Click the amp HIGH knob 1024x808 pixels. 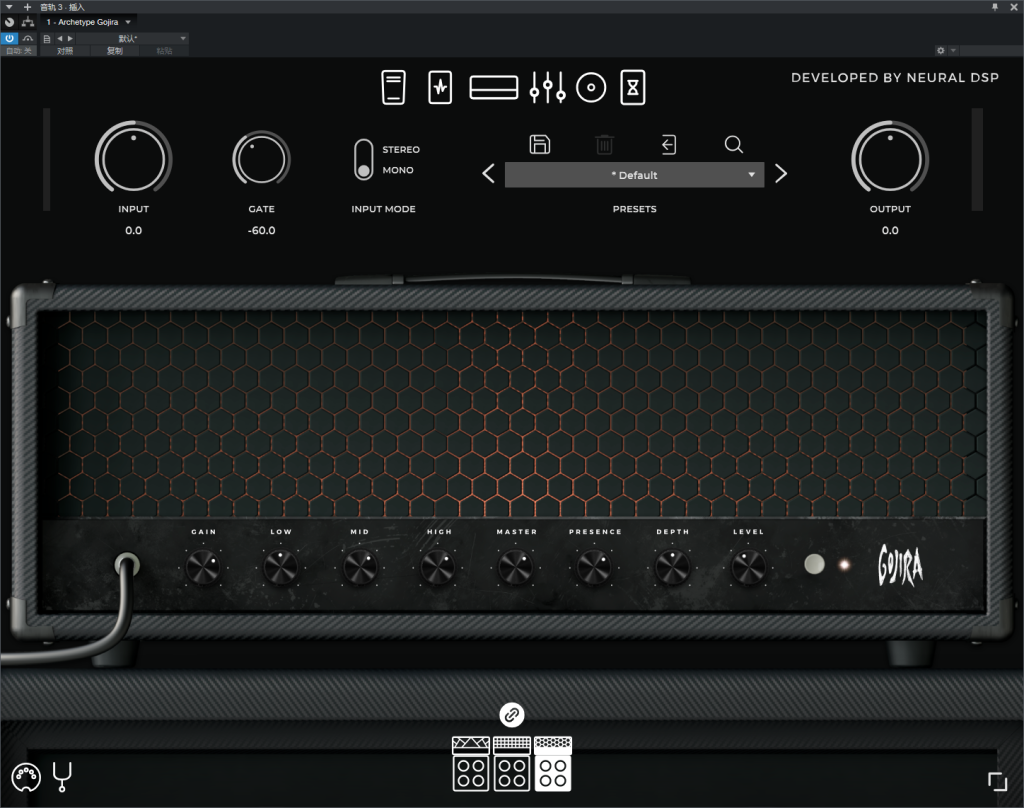click(x=438, y=566)
